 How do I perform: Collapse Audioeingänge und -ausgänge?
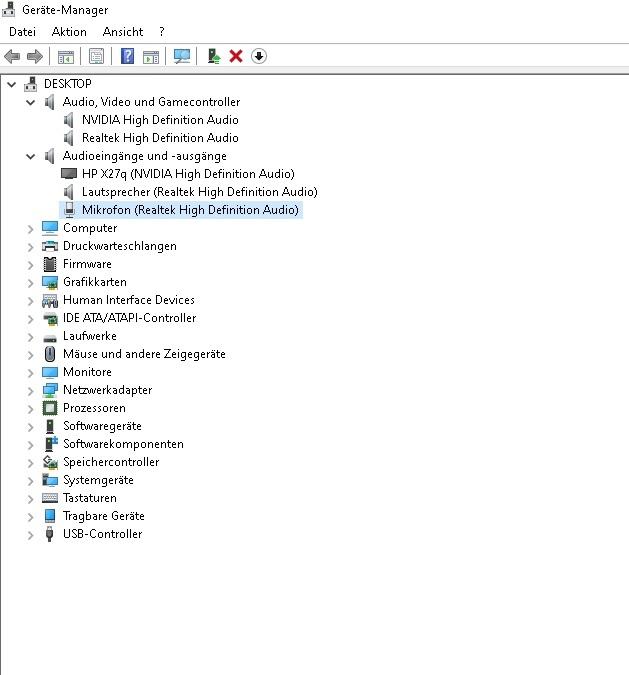[x=31, y=157]
